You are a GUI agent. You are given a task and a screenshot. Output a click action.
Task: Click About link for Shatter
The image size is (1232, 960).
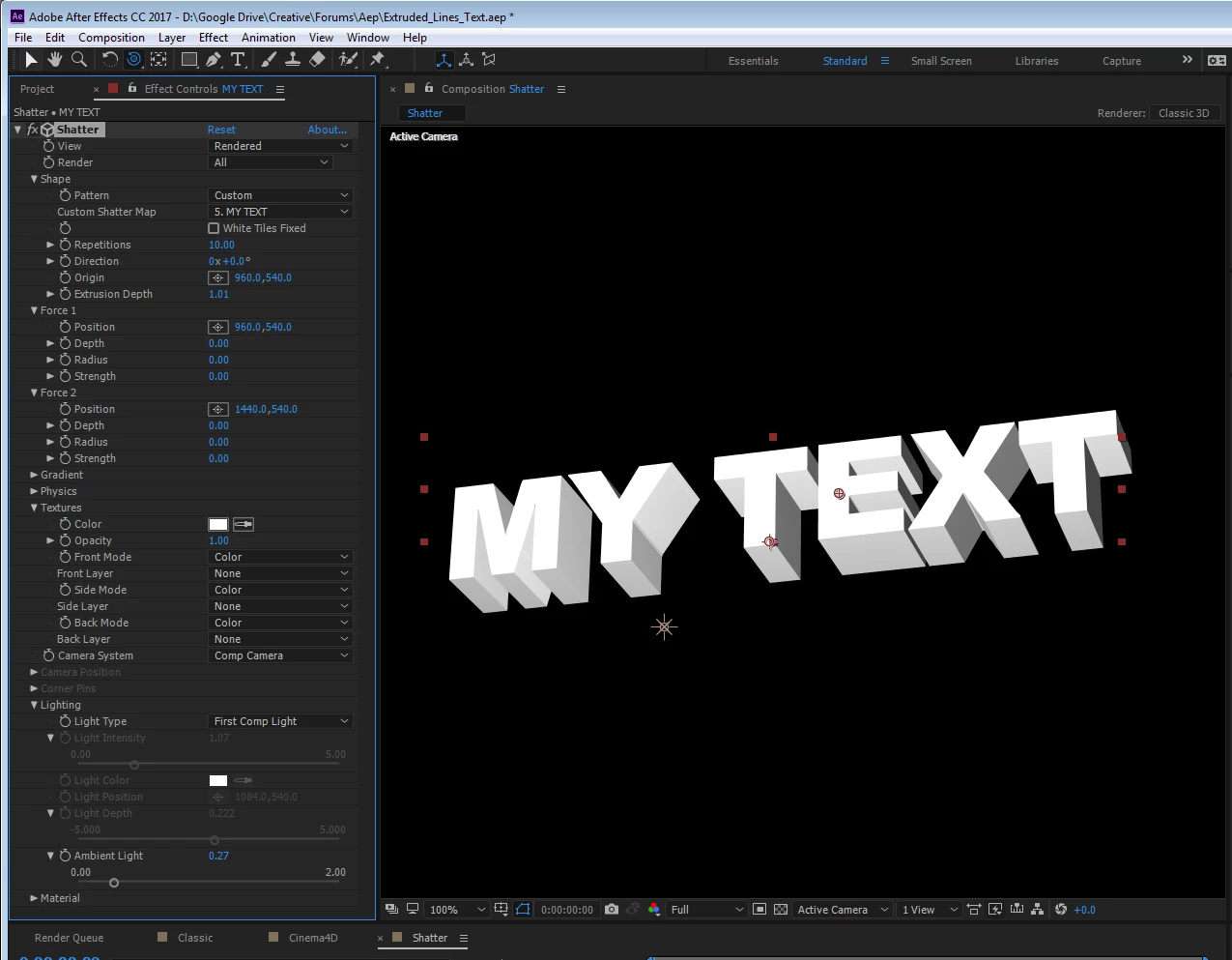(x=328, y=130)
